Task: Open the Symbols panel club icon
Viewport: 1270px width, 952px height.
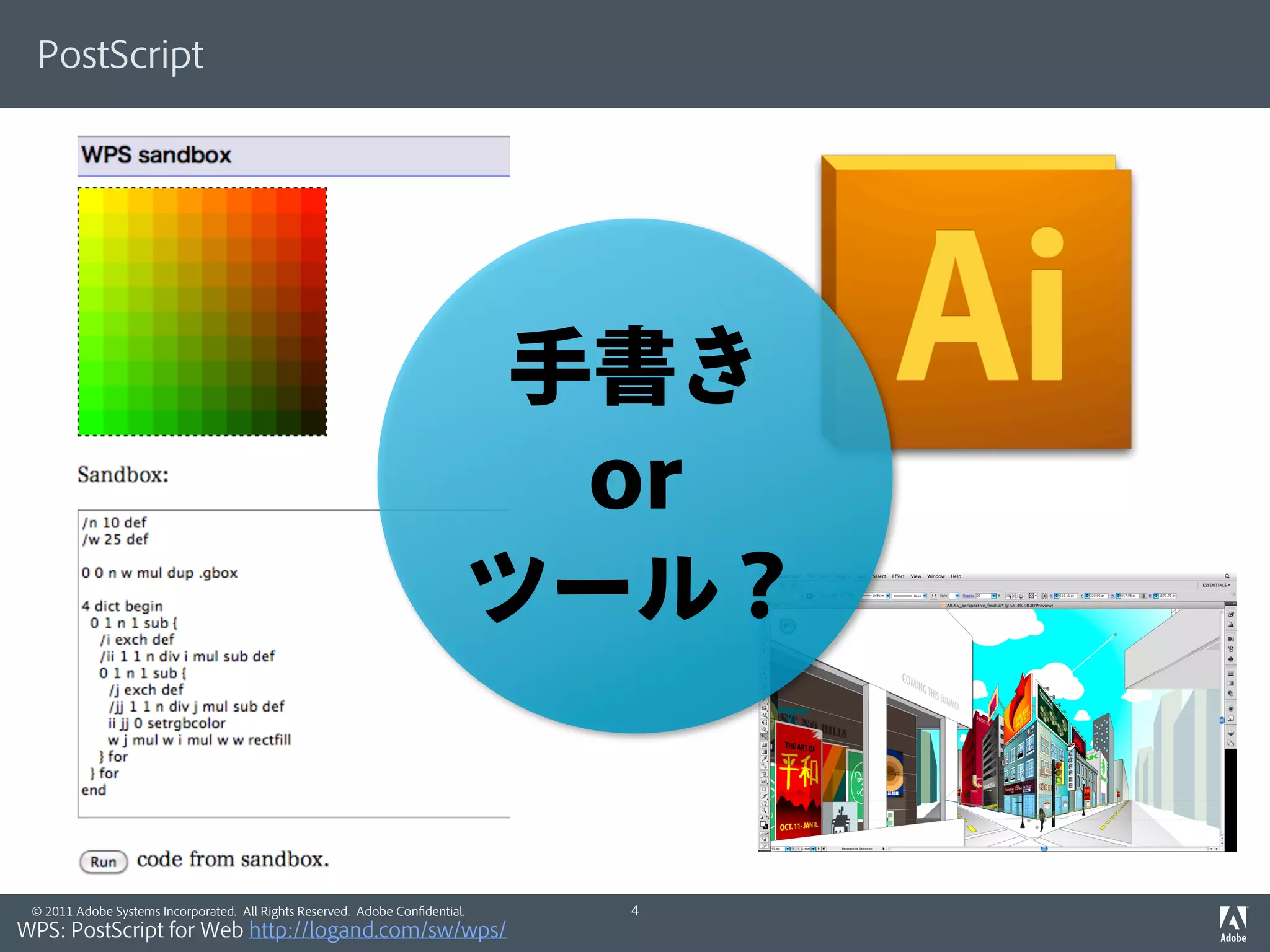Action: [x=1231, y=659]
